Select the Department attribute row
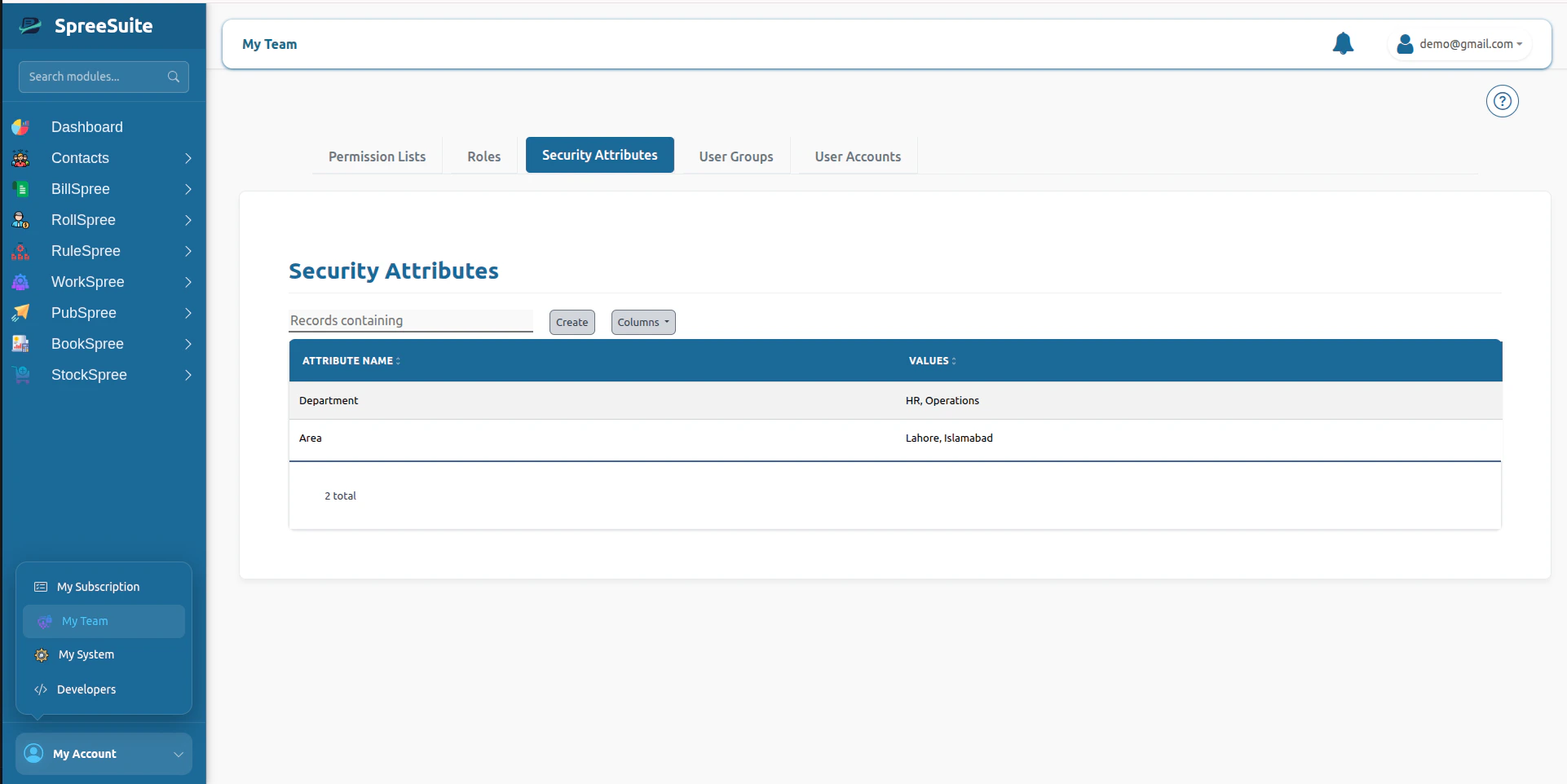Screen dimensions: 1567x784 (895, 400)
